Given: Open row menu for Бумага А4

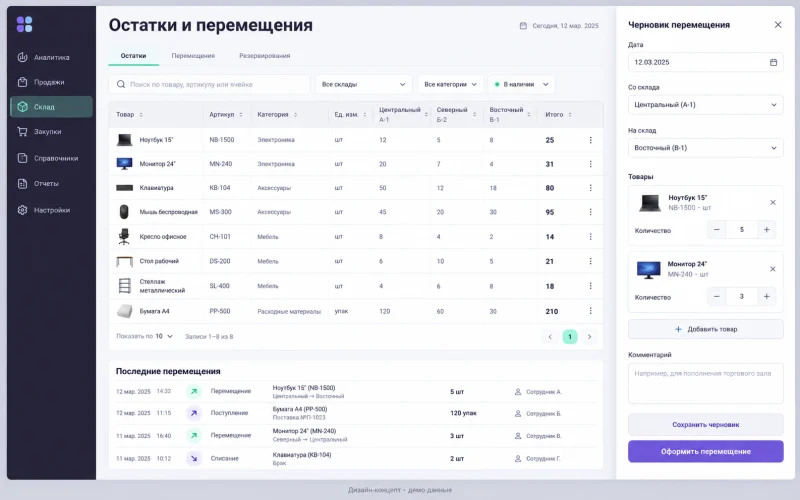Looking at the screenshot, I should 590,311.
